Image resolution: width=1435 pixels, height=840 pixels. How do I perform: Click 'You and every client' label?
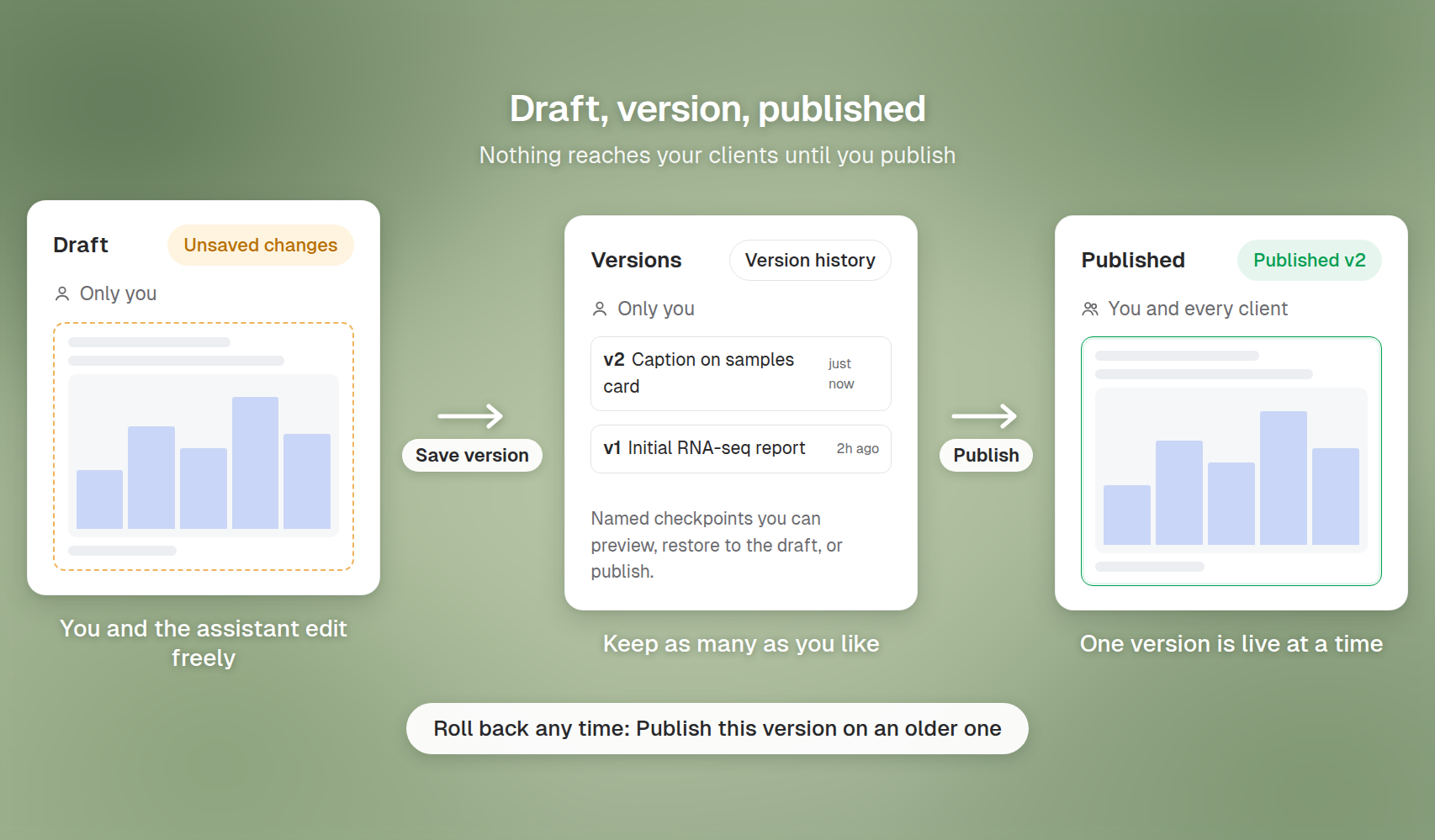(1198, 309)
